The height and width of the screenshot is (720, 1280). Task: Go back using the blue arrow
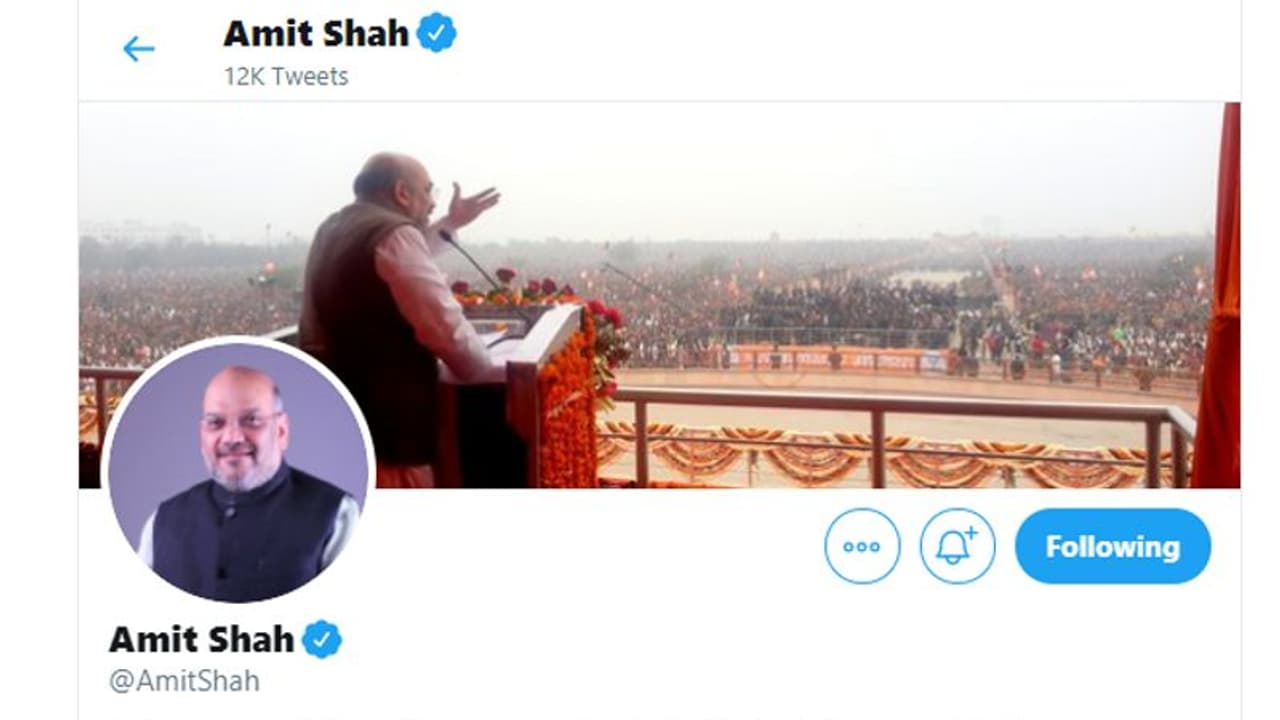click(x=138, y=49)
